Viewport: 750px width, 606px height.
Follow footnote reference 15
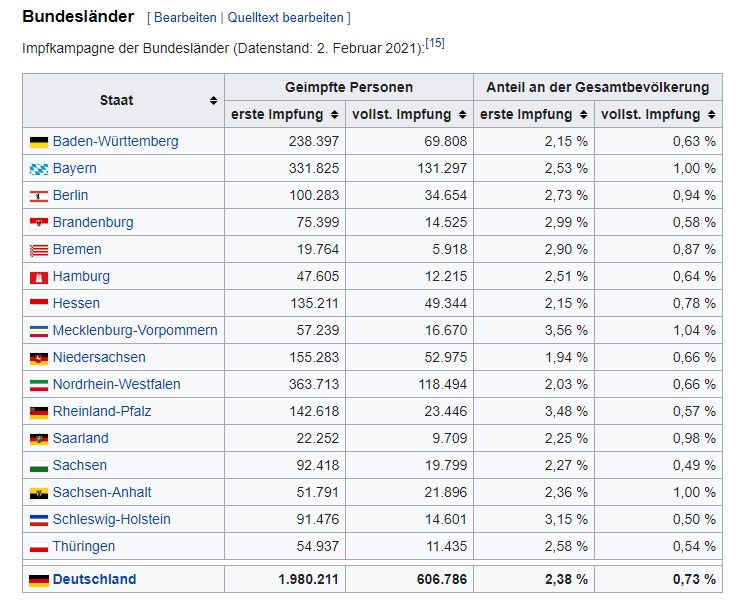click(x=435, y=43)
